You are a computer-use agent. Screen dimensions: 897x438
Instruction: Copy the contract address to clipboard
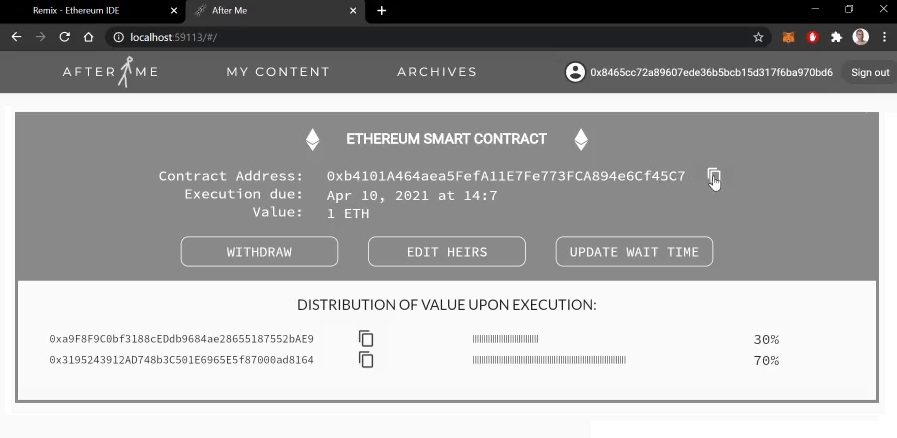(713, 176)
